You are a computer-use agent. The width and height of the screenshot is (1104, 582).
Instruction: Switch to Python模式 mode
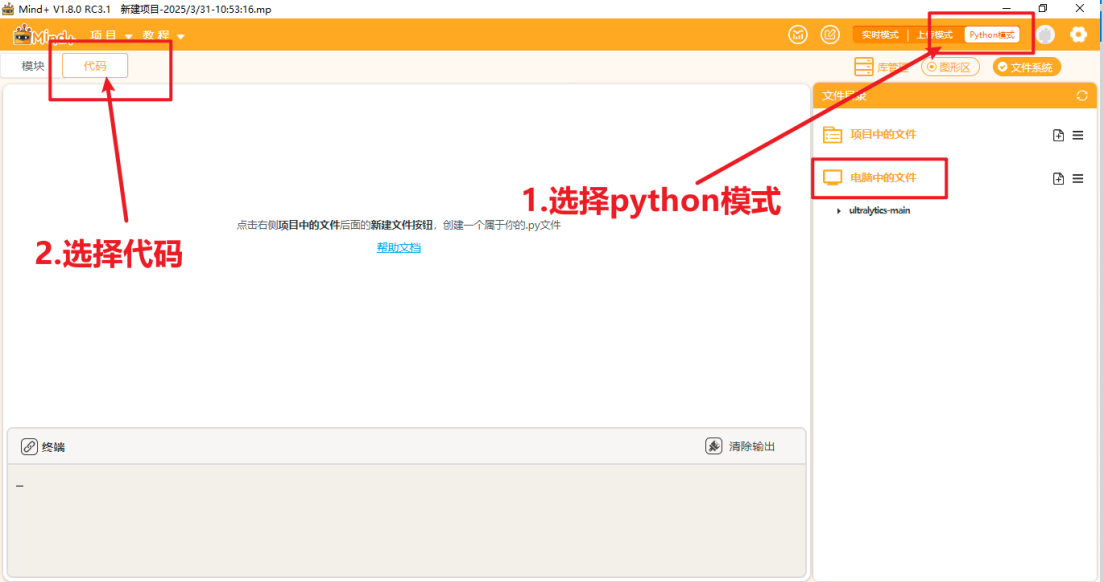click(991, 34)
